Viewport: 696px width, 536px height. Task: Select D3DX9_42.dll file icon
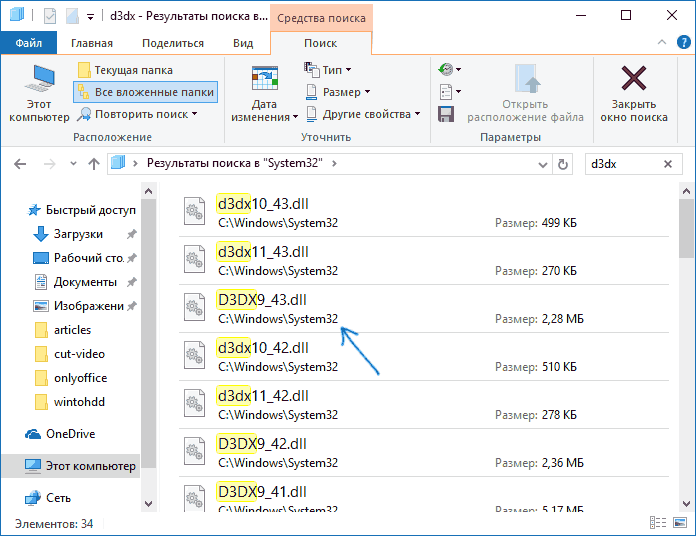point(194,451)
